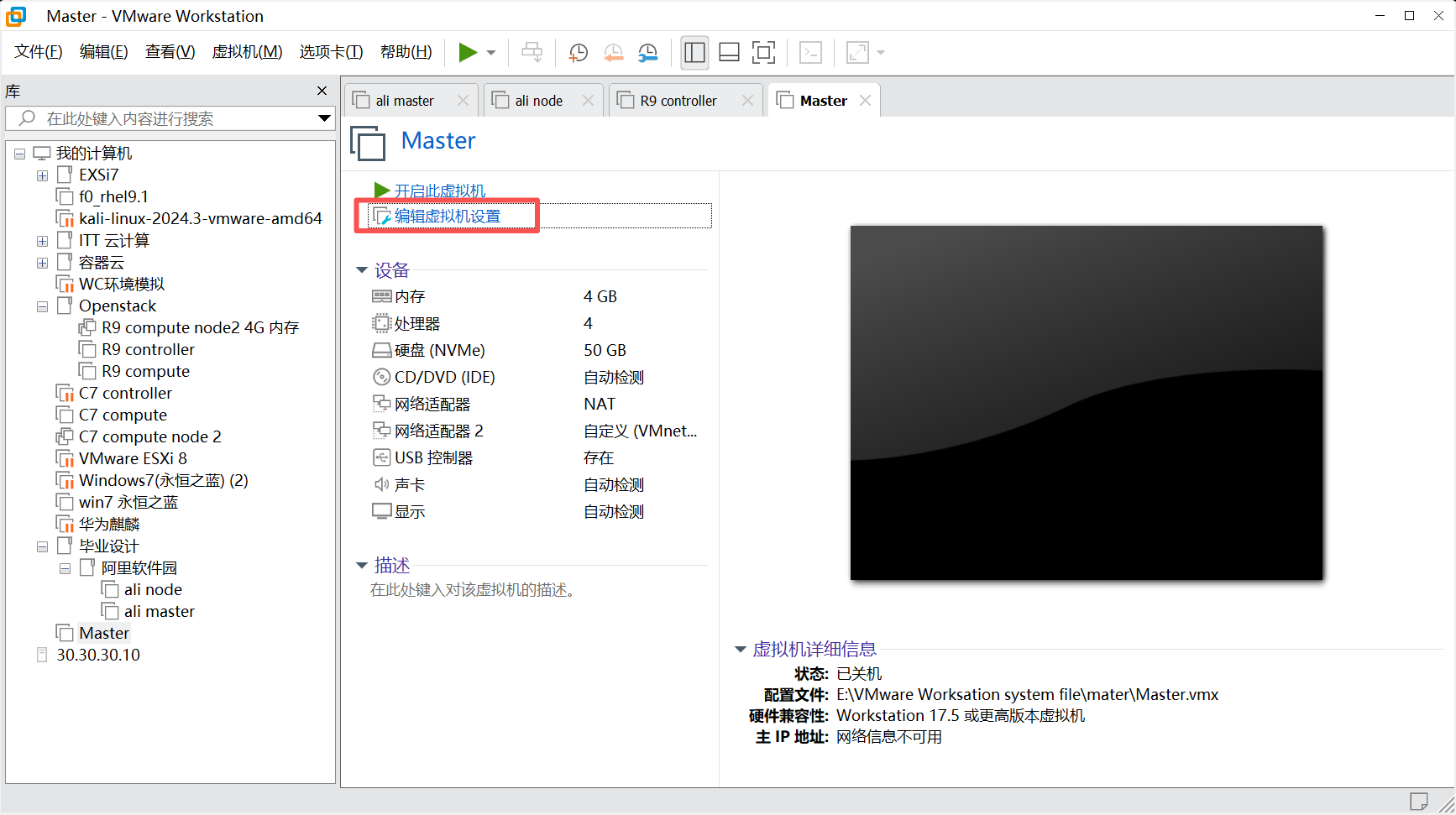
Task: Open the 查看(V) menu
Action: tap(170, 52)
